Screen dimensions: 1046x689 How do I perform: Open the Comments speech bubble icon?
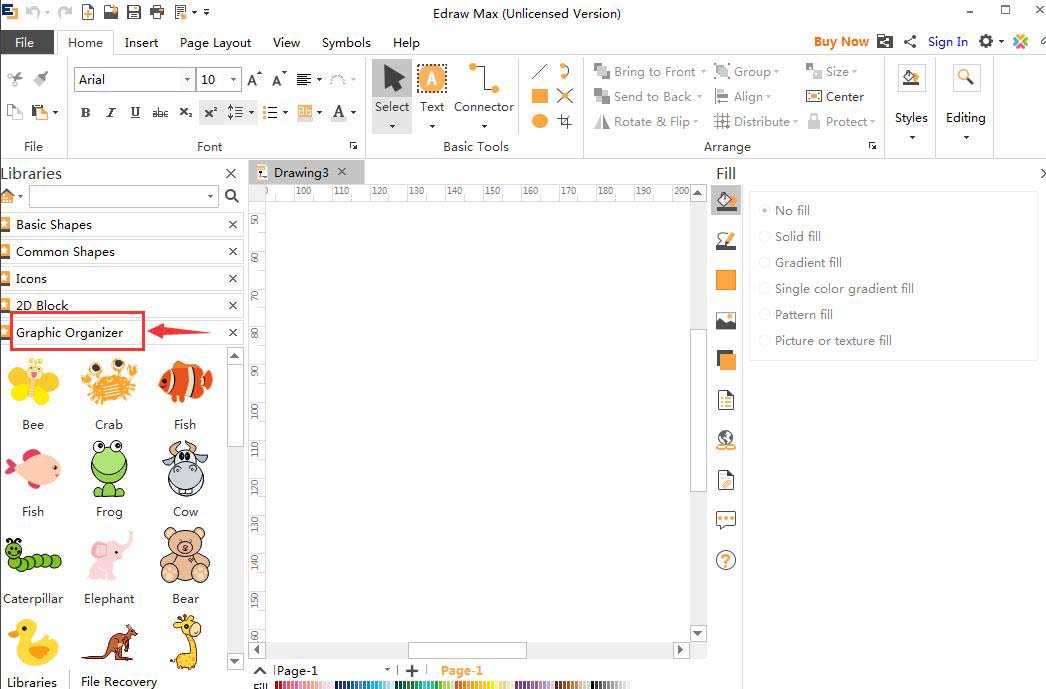point(726,520)
